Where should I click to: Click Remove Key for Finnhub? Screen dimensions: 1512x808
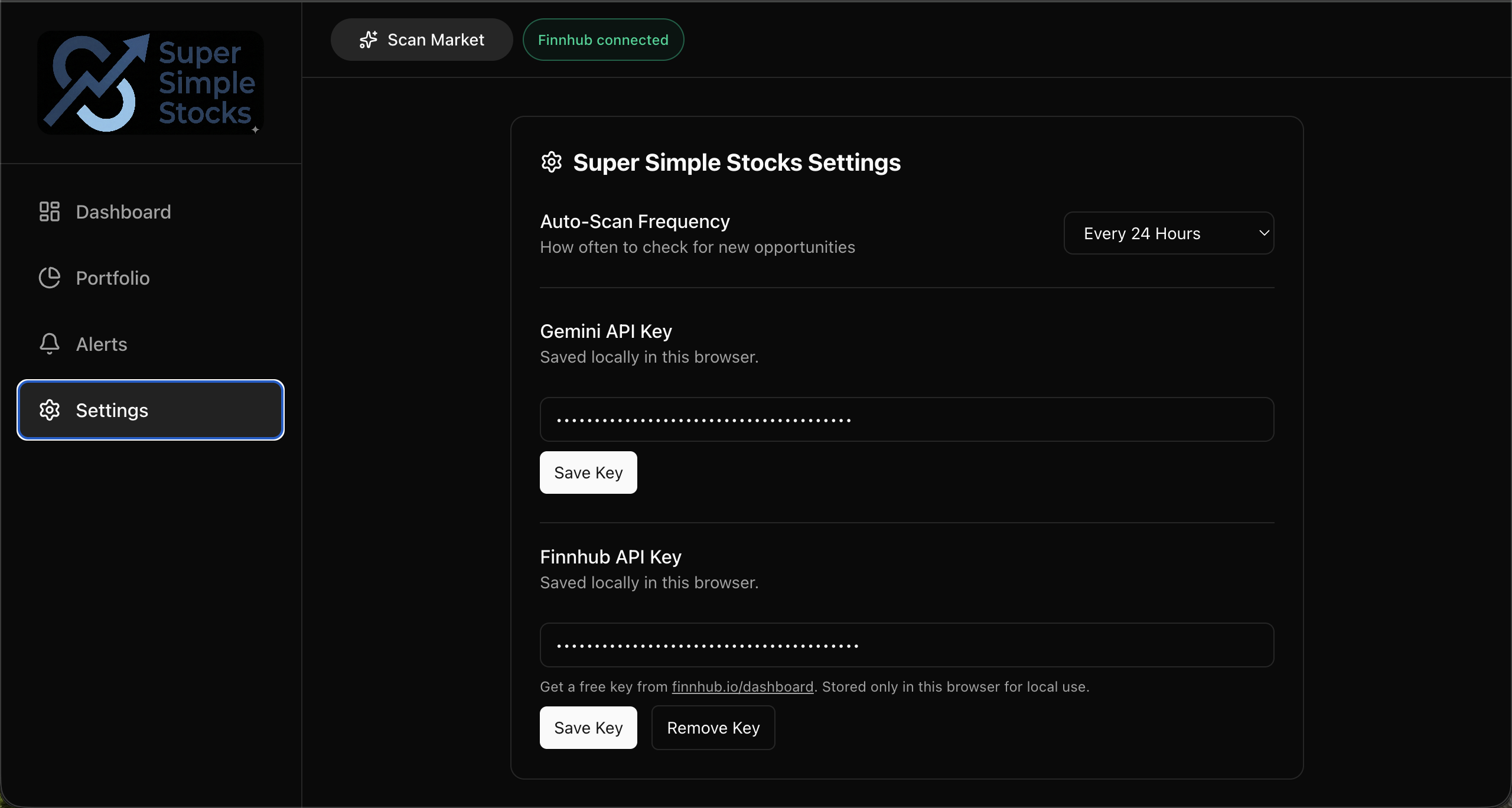(713, 728)
